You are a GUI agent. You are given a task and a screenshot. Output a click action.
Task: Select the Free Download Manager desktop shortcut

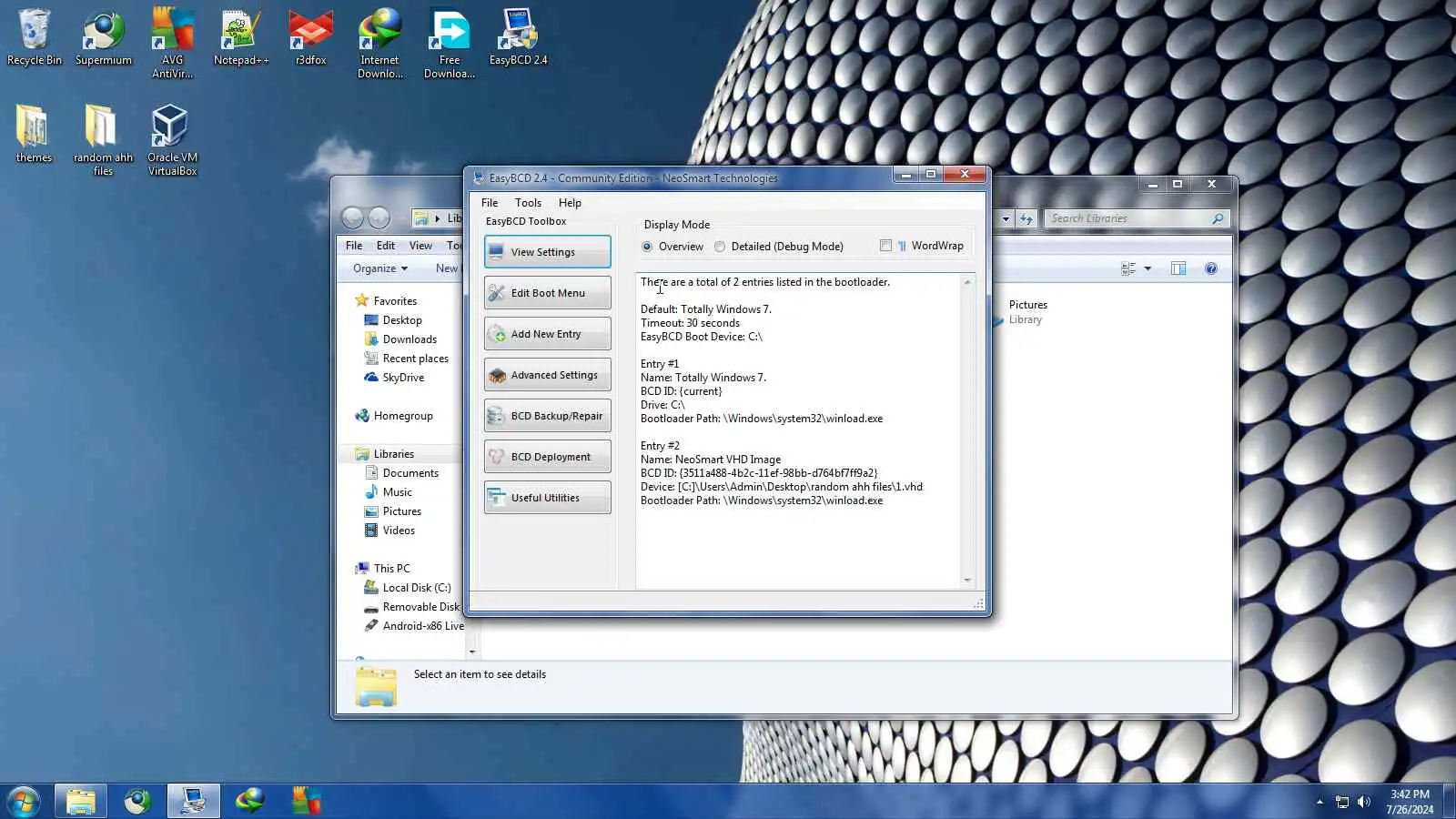450,44
